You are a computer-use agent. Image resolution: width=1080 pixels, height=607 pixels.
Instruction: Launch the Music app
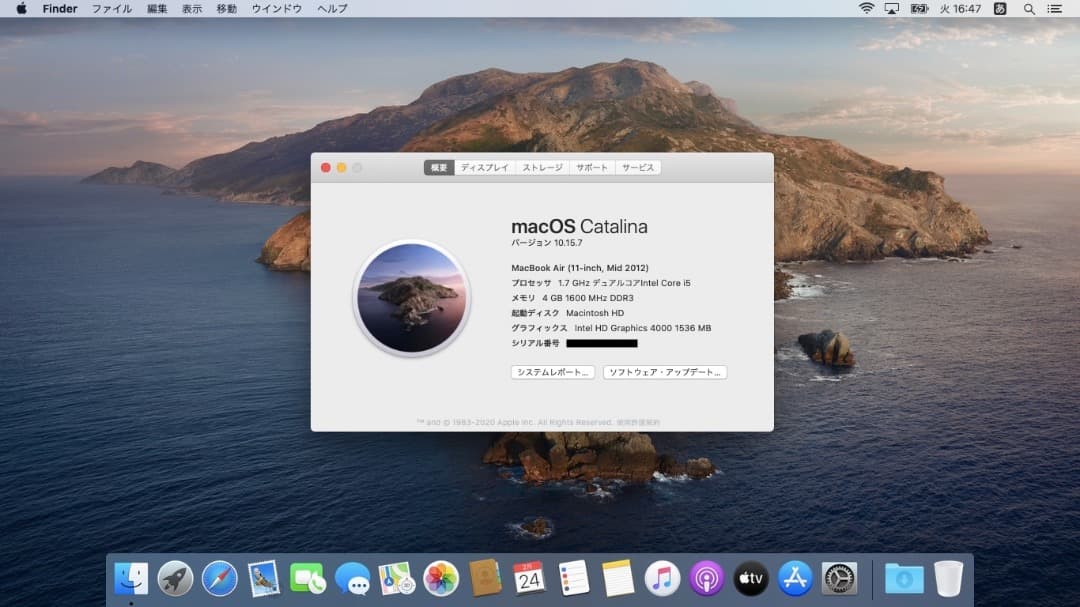click(661, 578)
